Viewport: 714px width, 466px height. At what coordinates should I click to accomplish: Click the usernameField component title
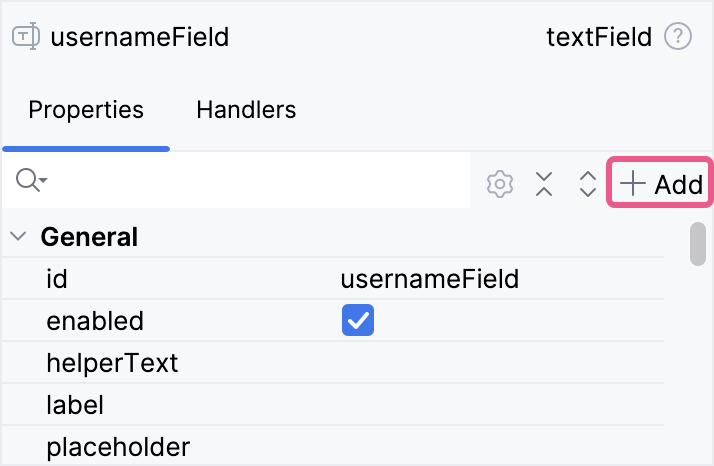(139, 38)
